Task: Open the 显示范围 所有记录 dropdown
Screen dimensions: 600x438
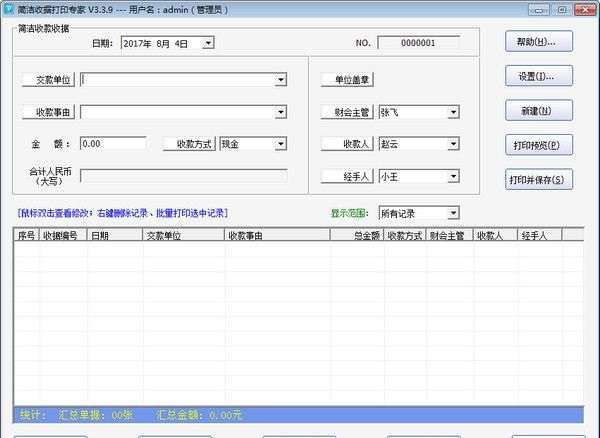Action: tap(453, 213)
